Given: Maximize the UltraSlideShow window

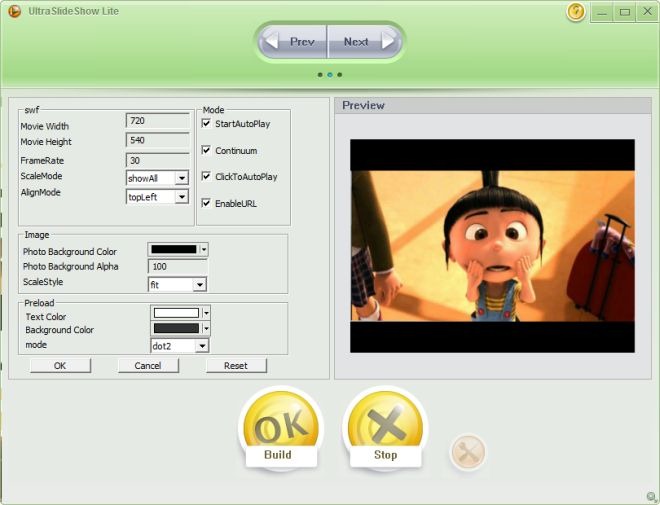Looking at the screenshot, I should click(x=625, y=13).
